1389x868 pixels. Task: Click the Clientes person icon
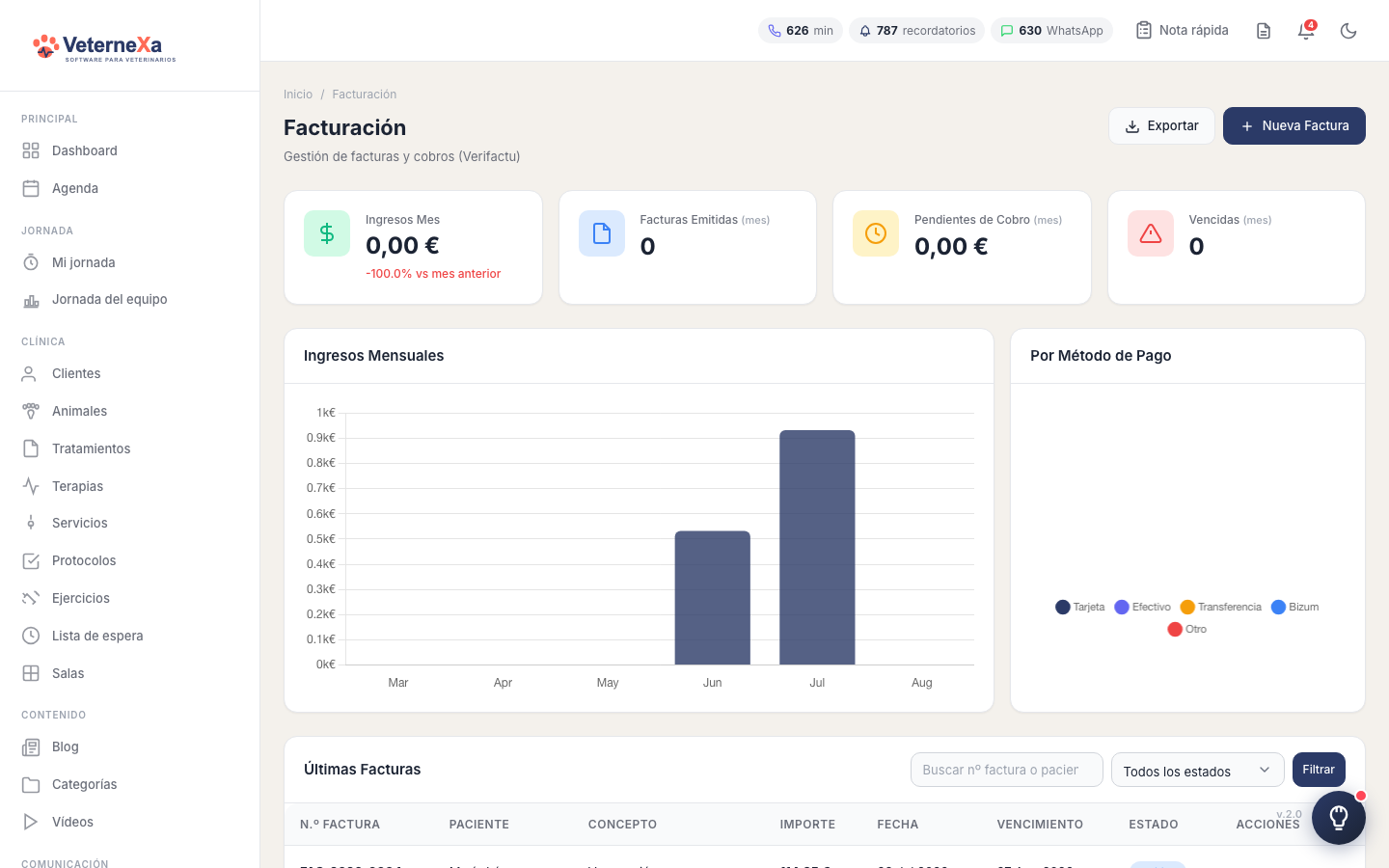31,373
